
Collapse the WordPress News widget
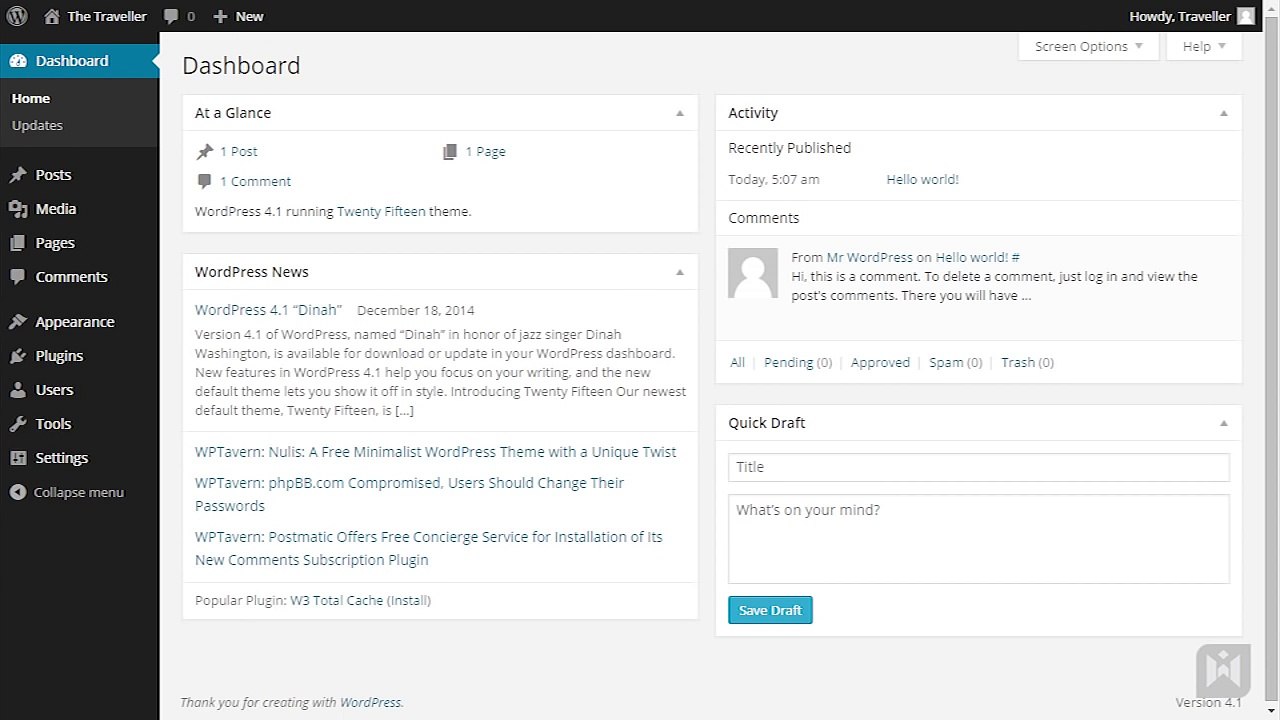point(680,272)
